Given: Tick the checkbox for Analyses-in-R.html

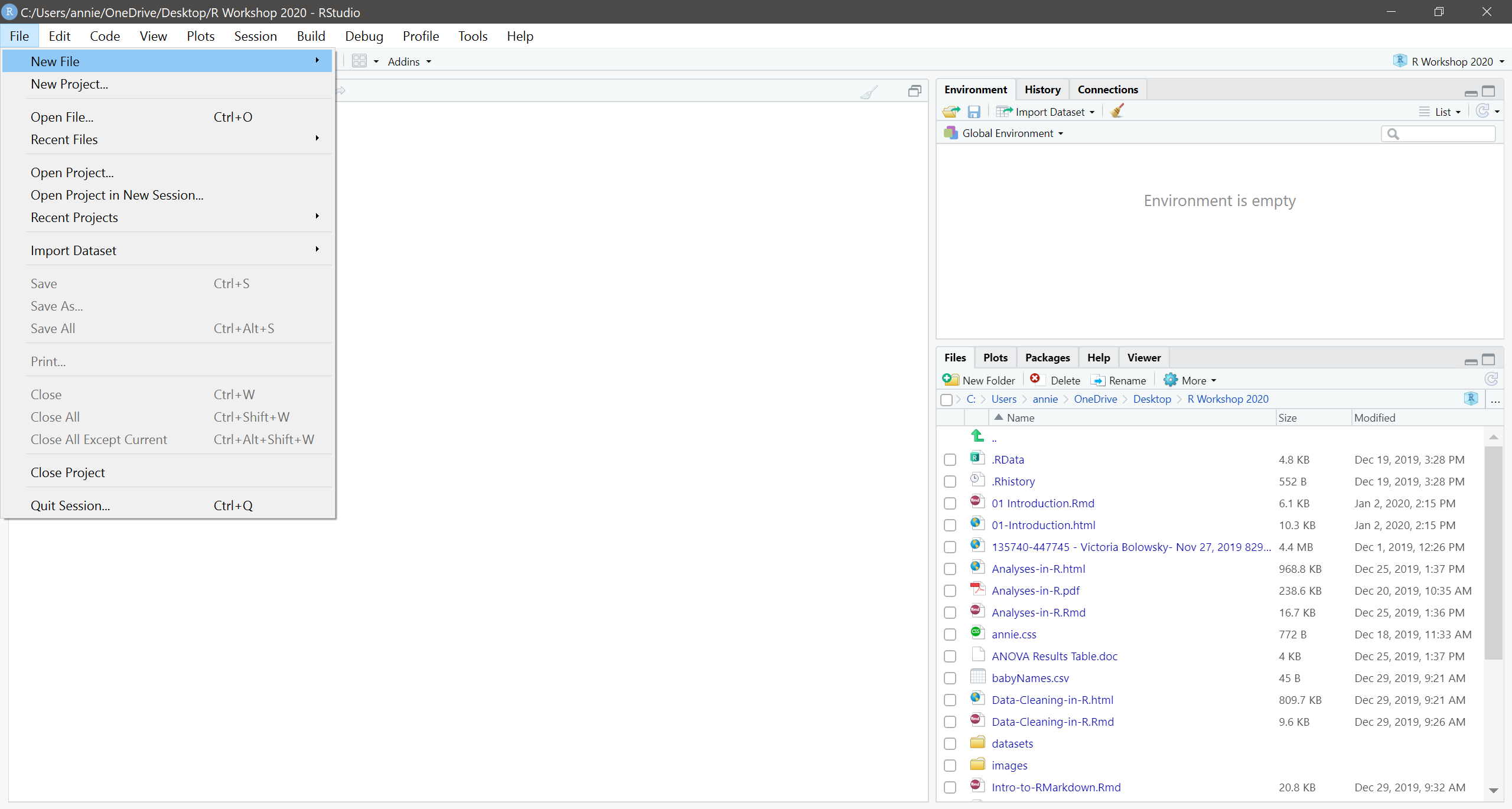Looking at the screenshot, I should coord(950,569).
